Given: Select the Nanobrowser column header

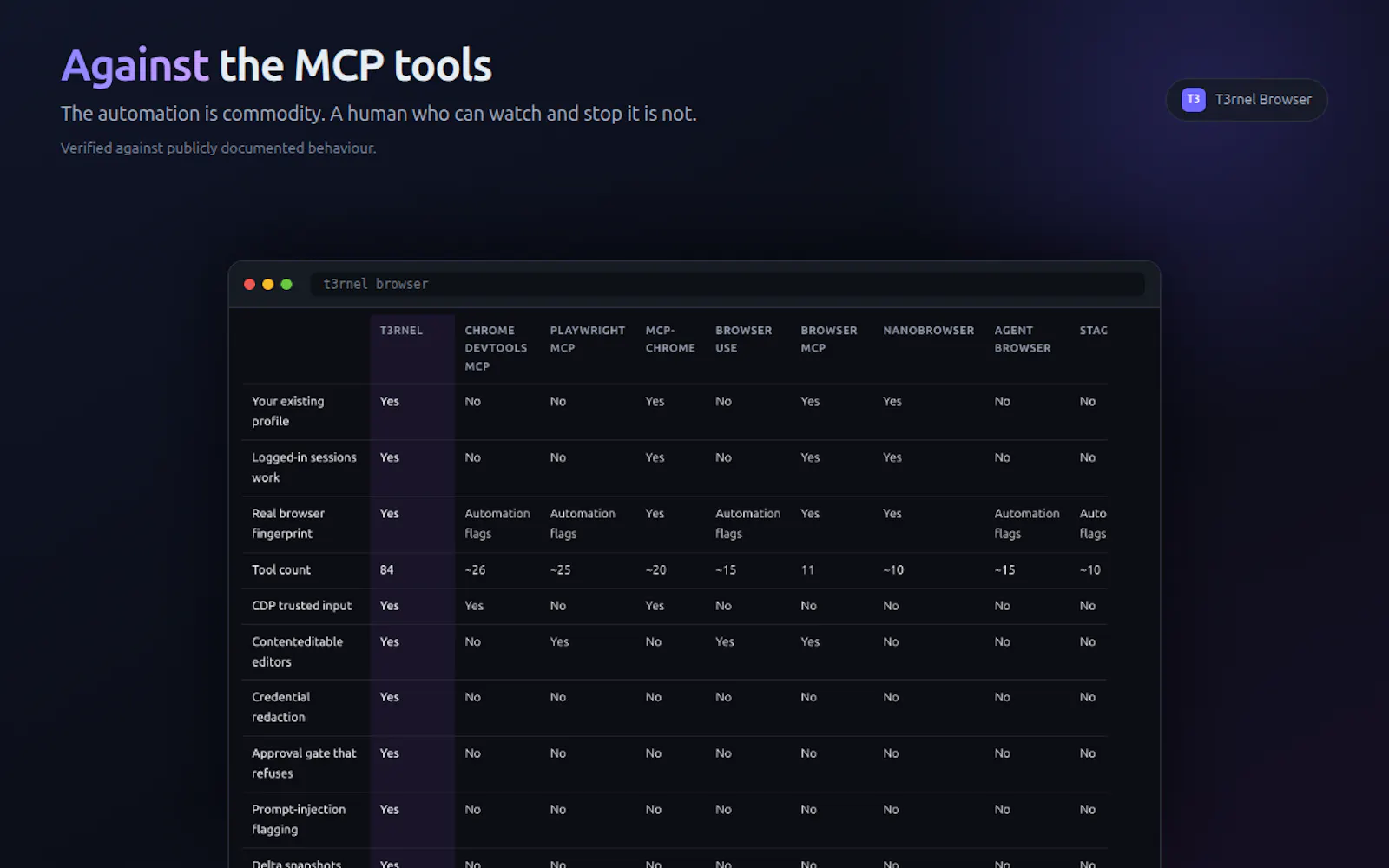Looking at the screenshot, I should click(x=928, y=331).
